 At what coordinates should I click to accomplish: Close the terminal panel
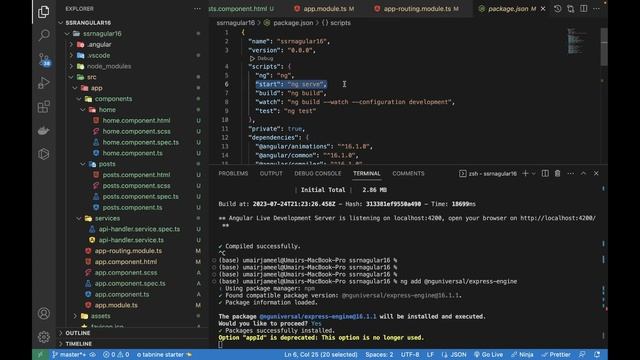pos(596,173)
